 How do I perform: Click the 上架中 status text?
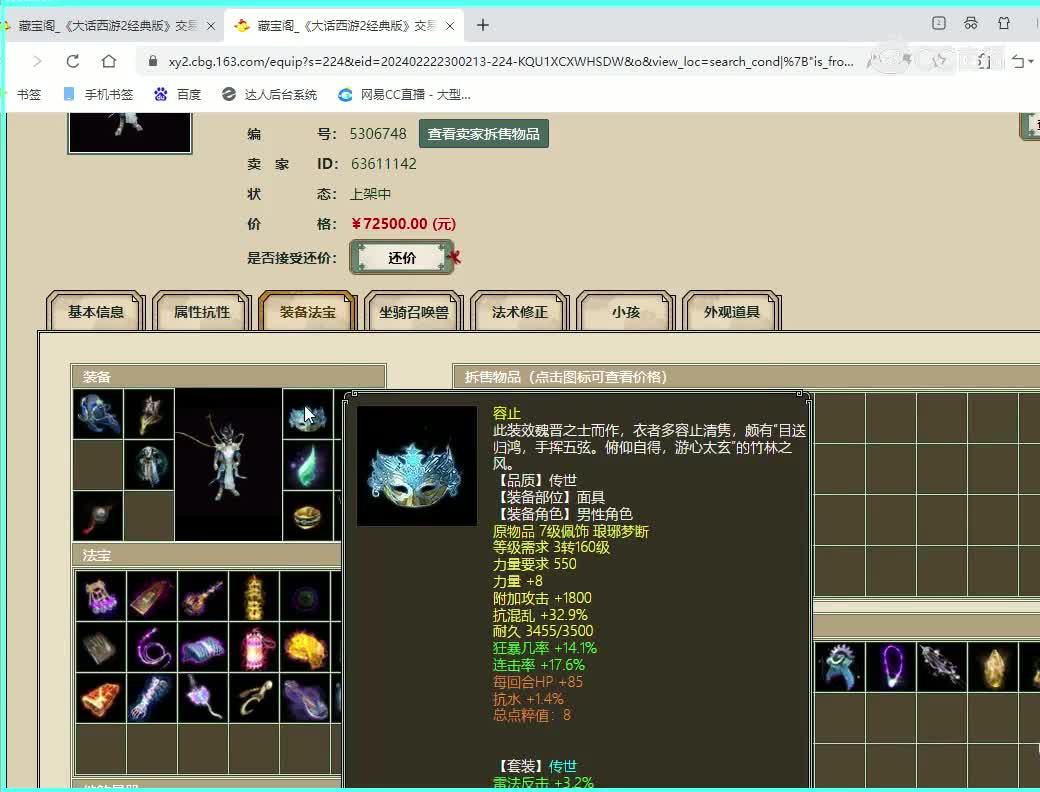coord(370,194)
